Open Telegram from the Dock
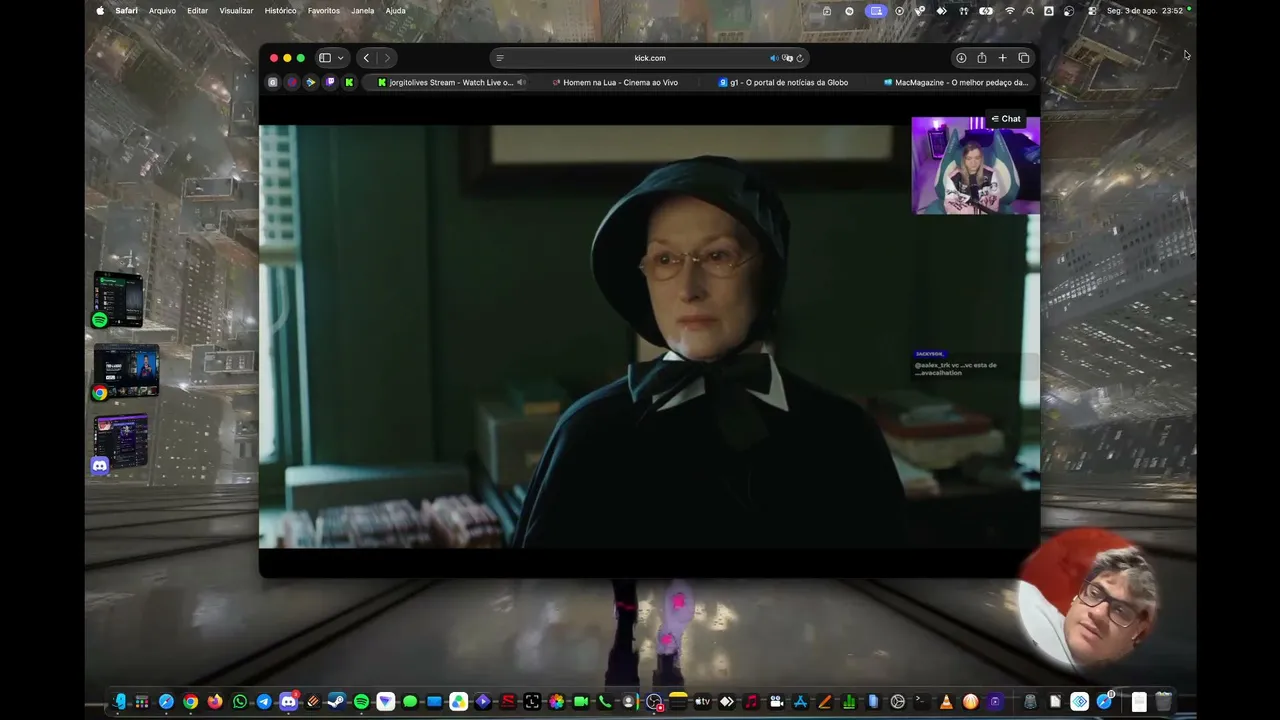The height and width of the screenshot is (720, 1280). (264, 702)
